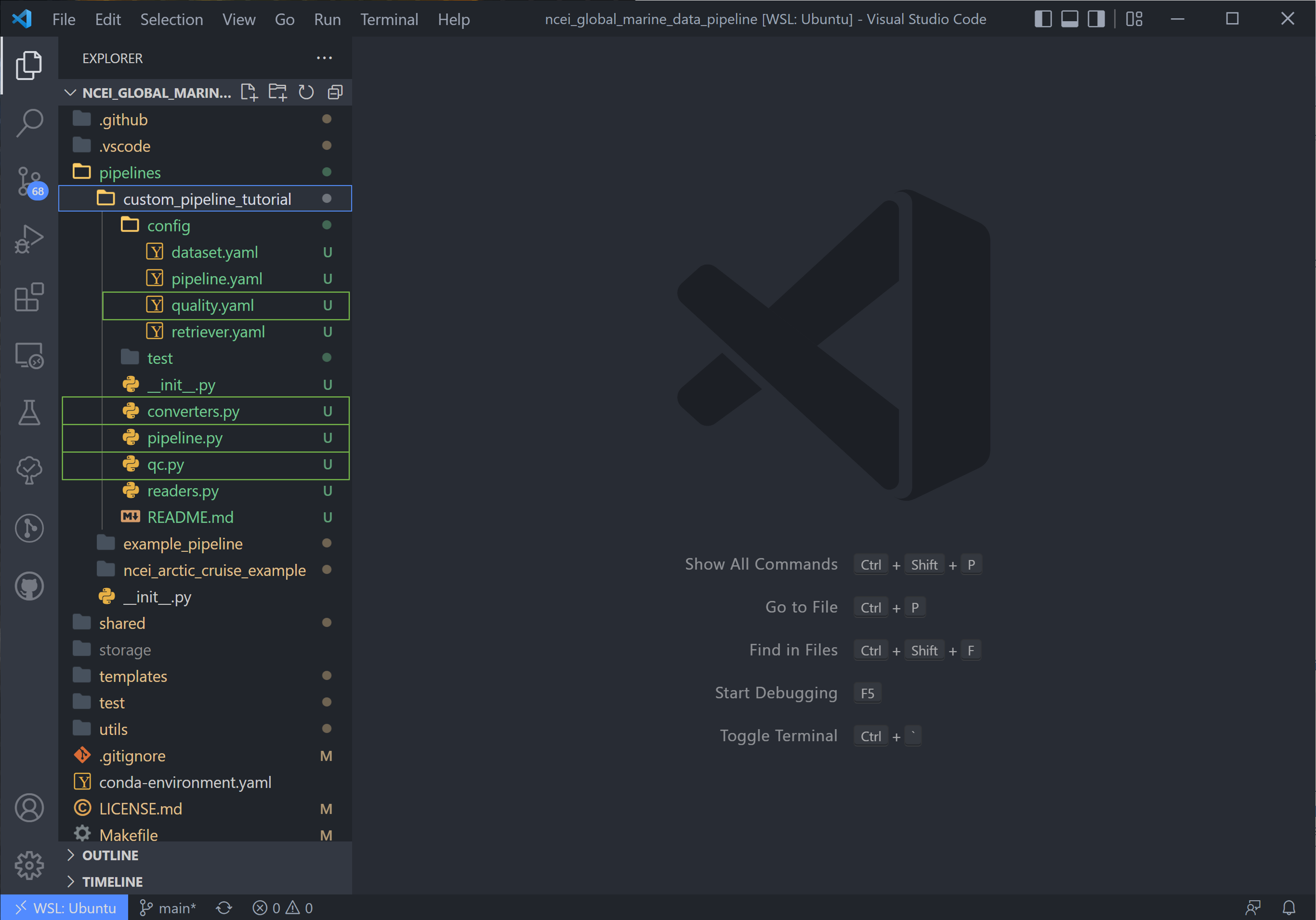
Task: Open the Remote Explorer view
Action: tap(29, 355)
